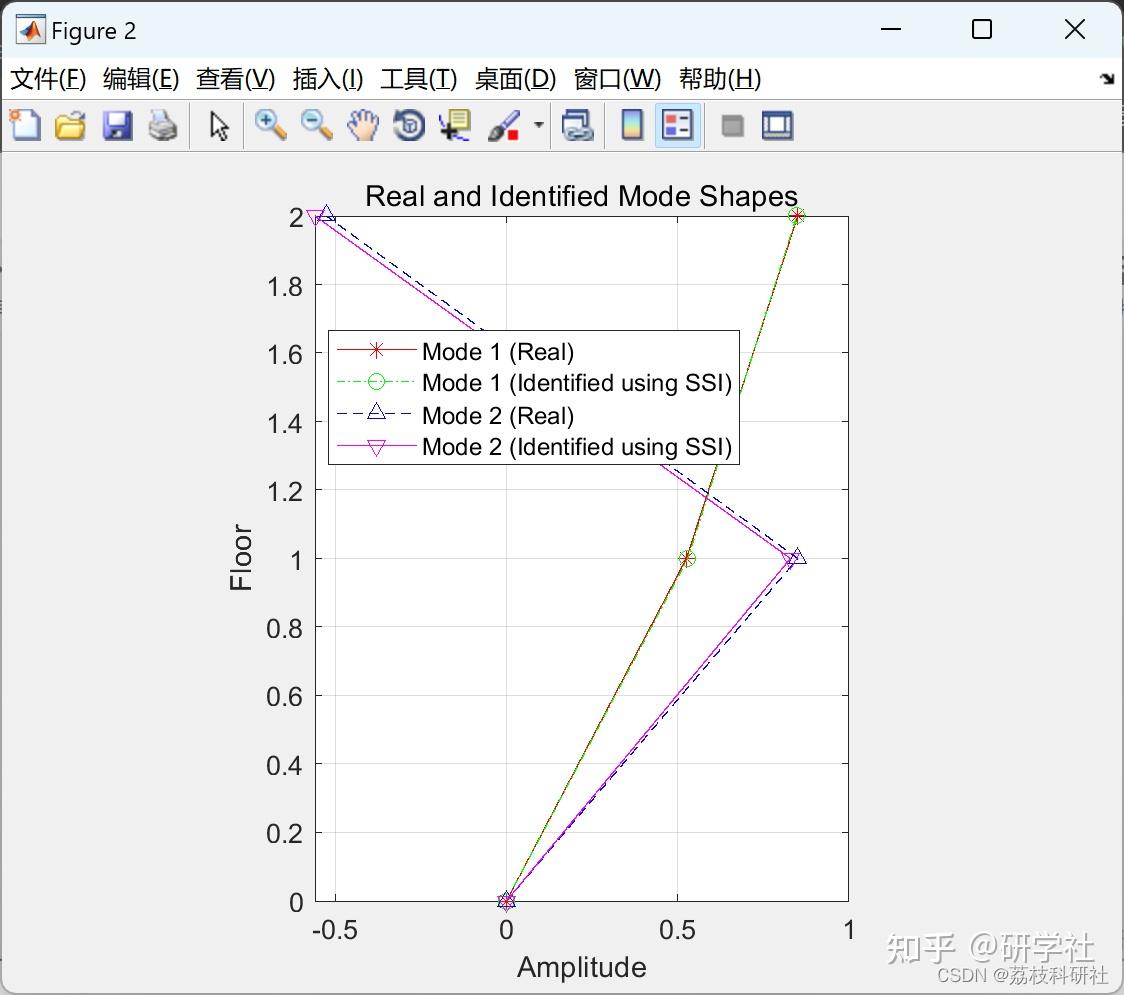Screen dimensions: 1124x995
Task: Select the Zoom Out tool
Action: tap(316, 125)
